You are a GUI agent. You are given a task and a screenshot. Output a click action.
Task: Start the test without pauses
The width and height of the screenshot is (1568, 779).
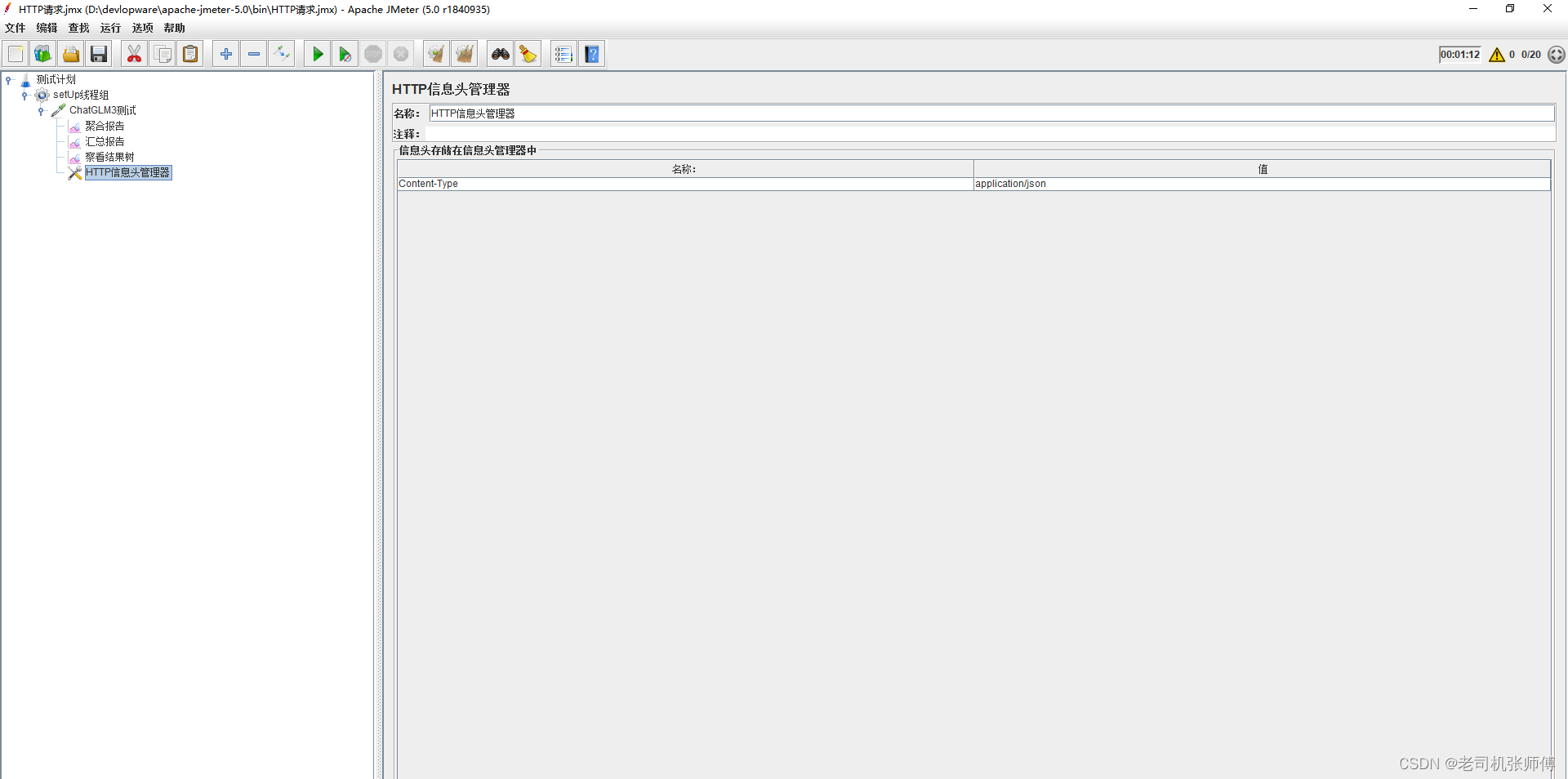click(x=345, y=54)
